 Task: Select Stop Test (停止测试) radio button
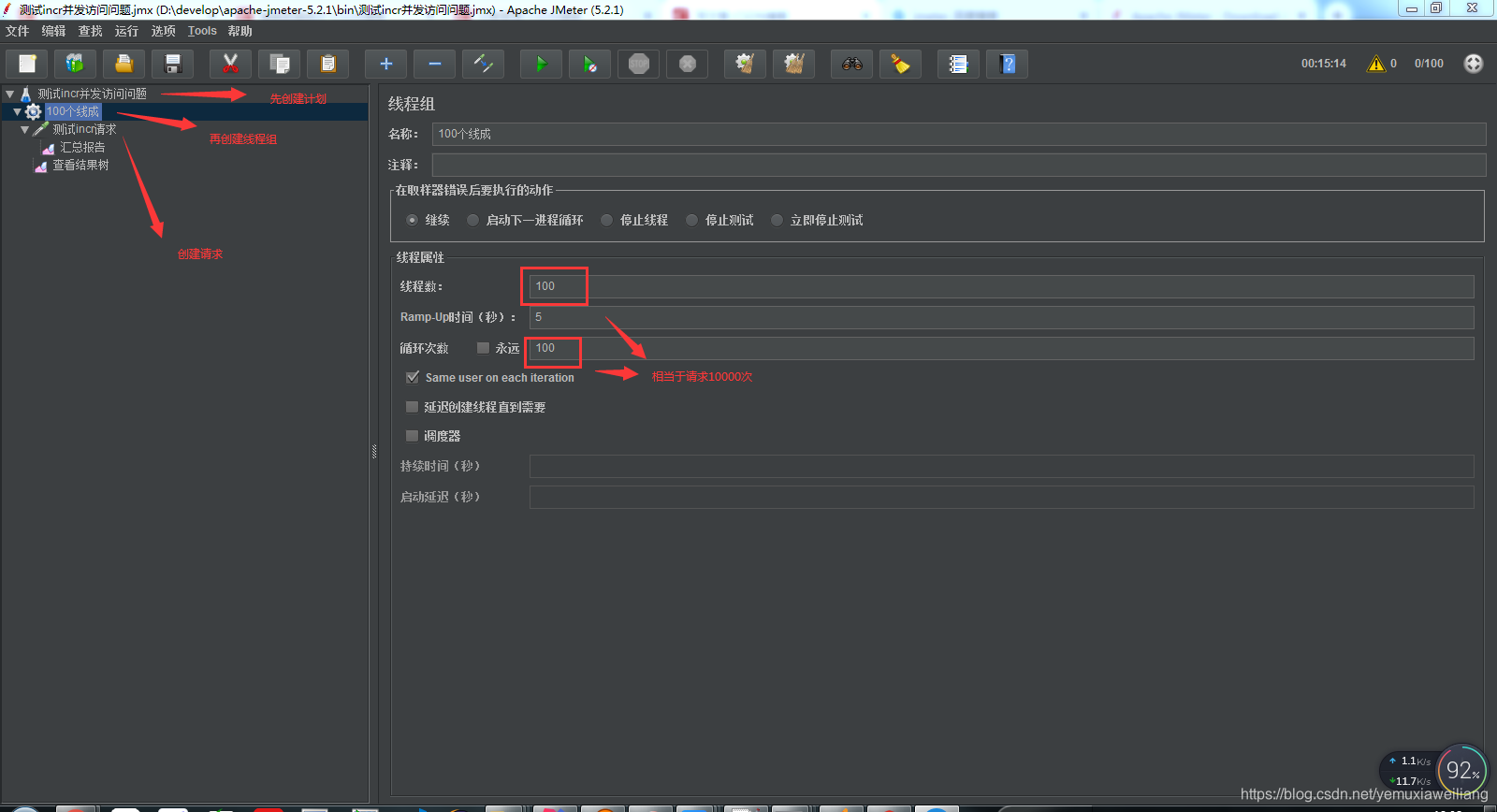691,220
